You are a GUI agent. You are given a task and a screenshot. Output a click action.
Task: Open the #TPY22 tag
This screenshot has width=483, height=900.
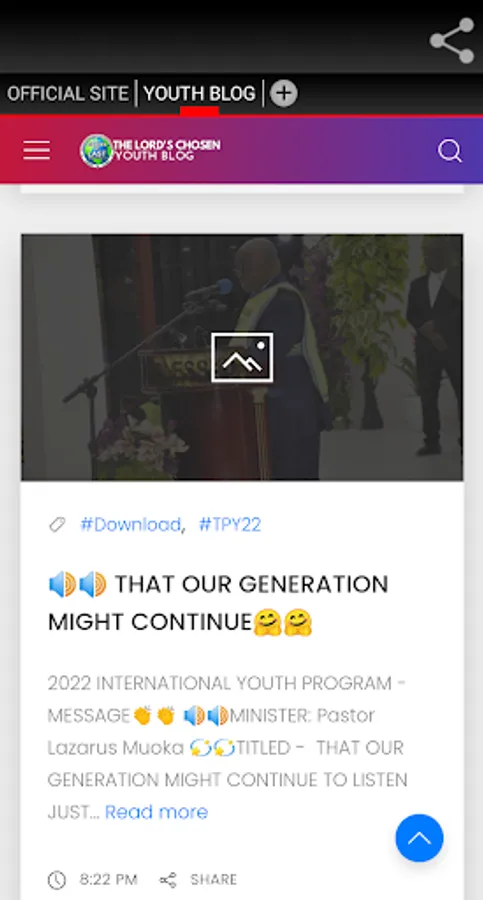click(230, 525)
